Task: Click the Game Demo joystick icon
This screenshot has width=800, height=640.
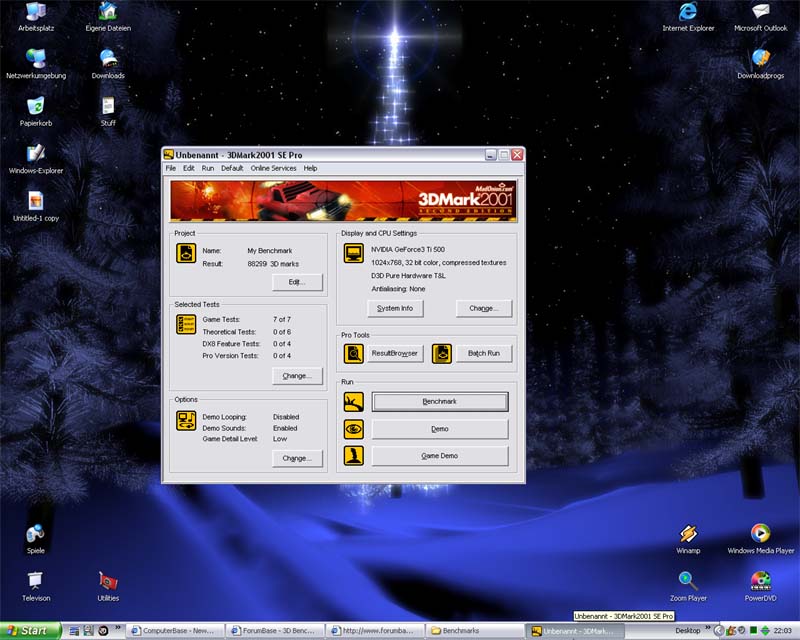Action: point(354,456)
